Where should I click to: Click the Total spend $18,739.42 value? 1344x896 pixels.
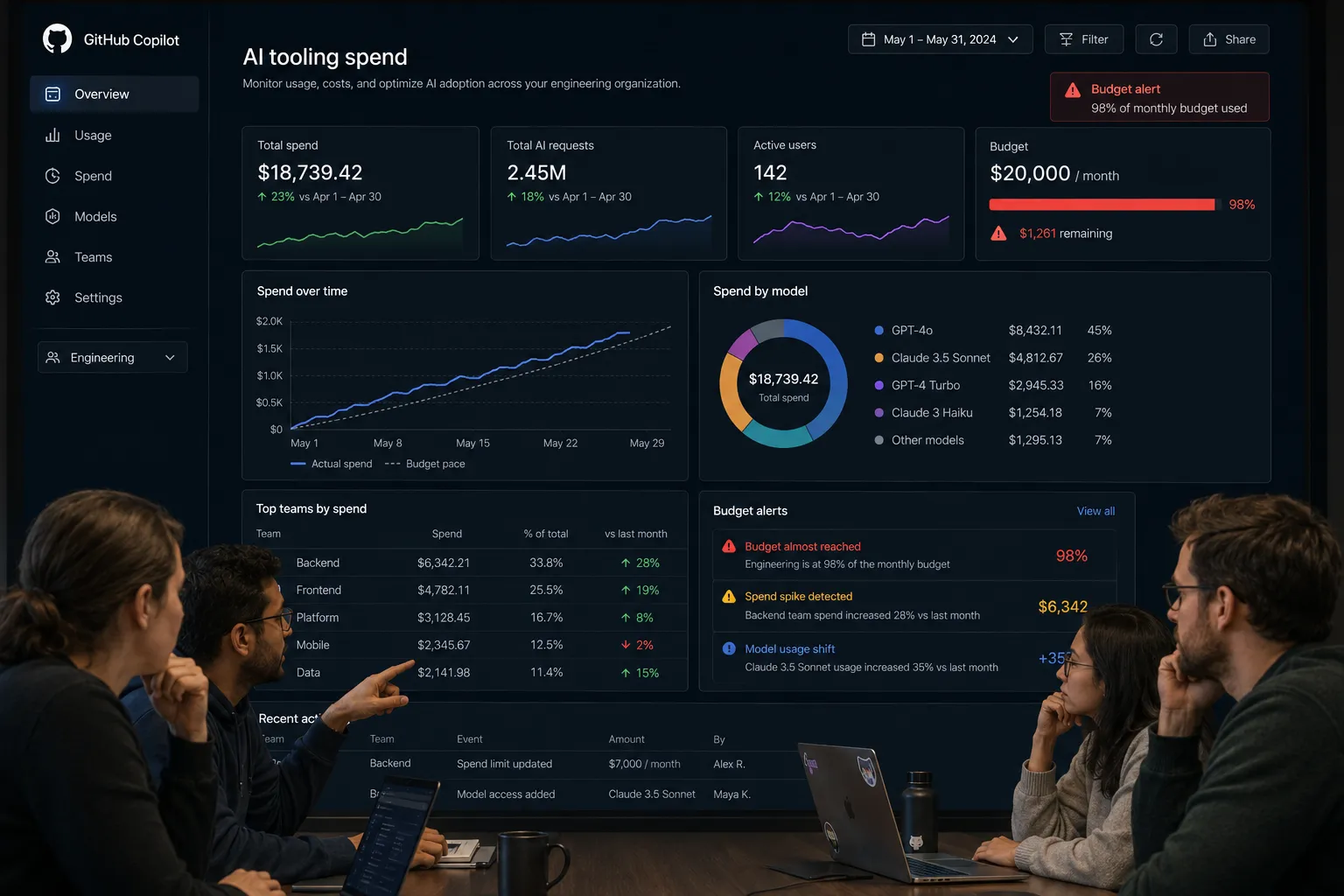[x=310, y=172]
